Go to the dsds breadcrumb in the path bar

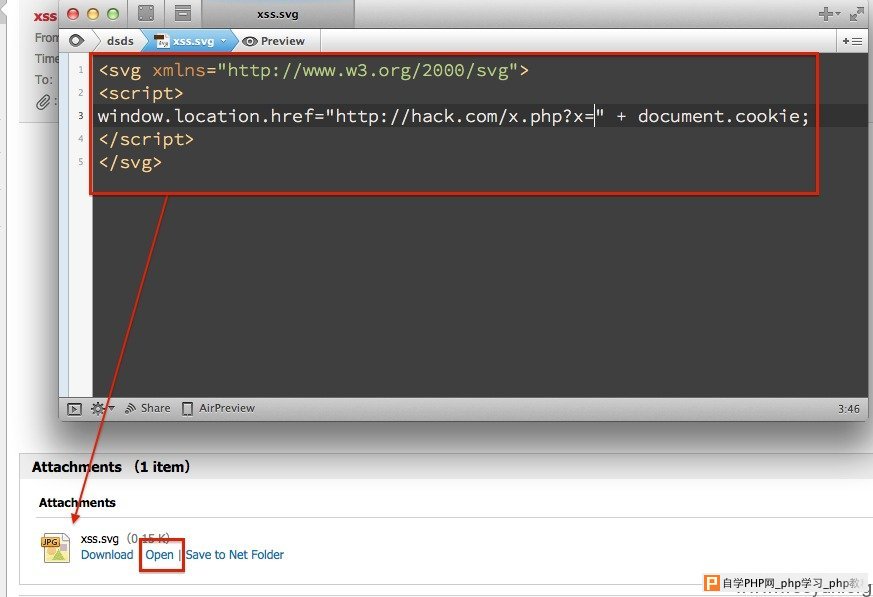(x=120, y=41)
